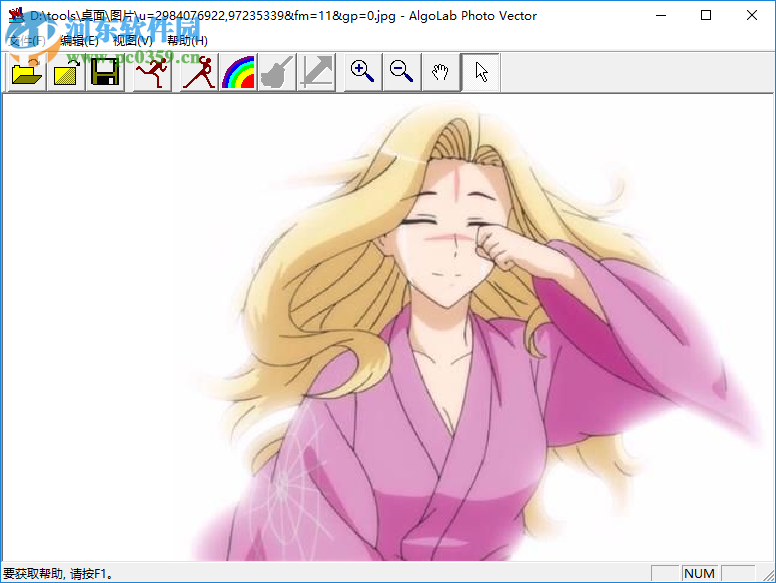Image resolution: width=776 pixels, height=583 pixels.
Task: Select the zoom out magnifier tool
Action: 402,72
